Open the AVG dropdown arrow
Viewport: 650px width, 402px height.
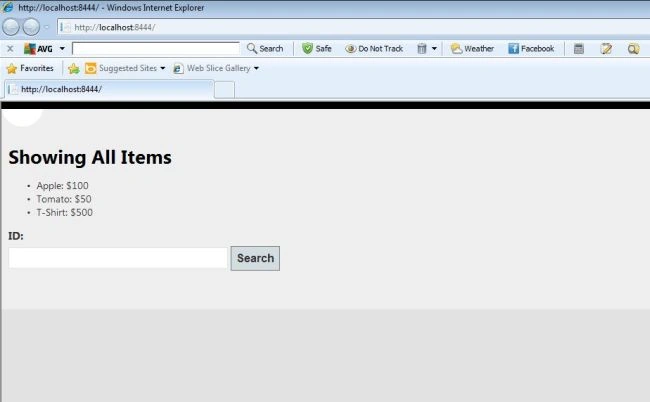[x=62, y=49]
